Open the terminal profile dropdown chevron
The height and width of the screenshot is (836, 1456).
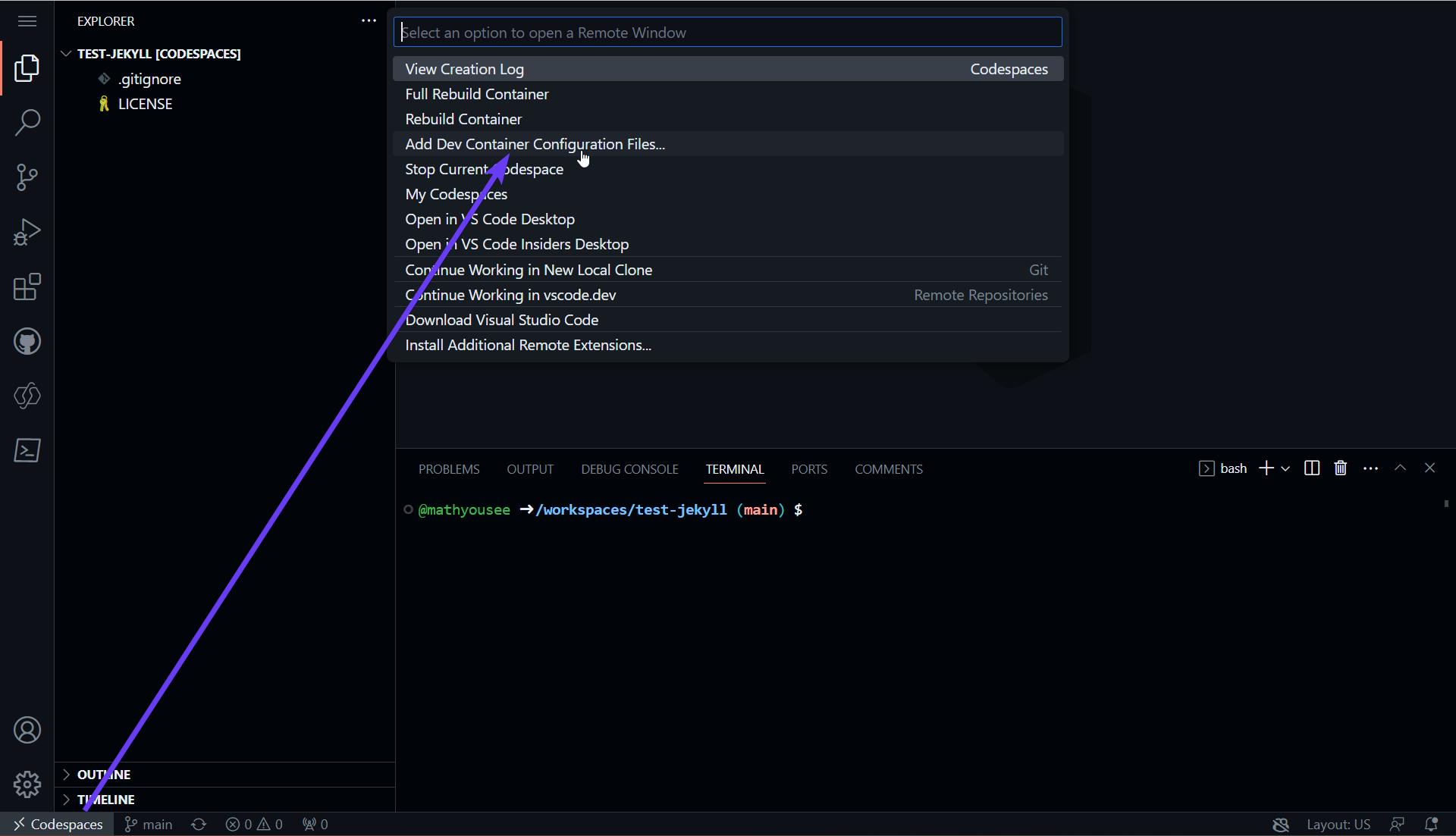1287,468
